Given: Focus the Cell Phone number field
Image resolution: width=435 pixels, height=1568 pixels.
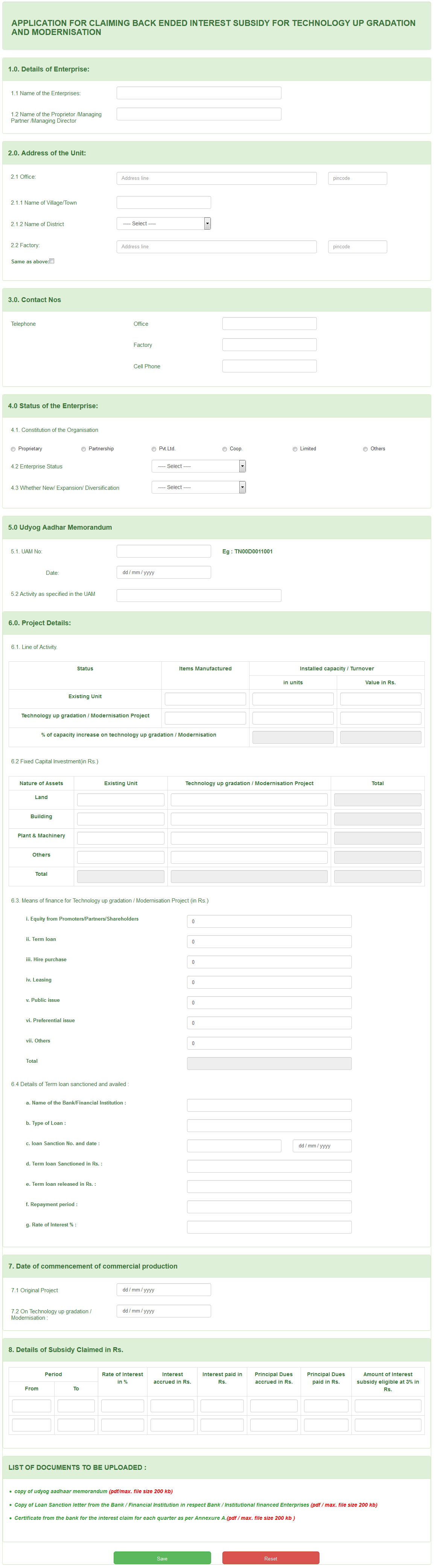Looking at the screenshot, I should [x=269, y=366].
